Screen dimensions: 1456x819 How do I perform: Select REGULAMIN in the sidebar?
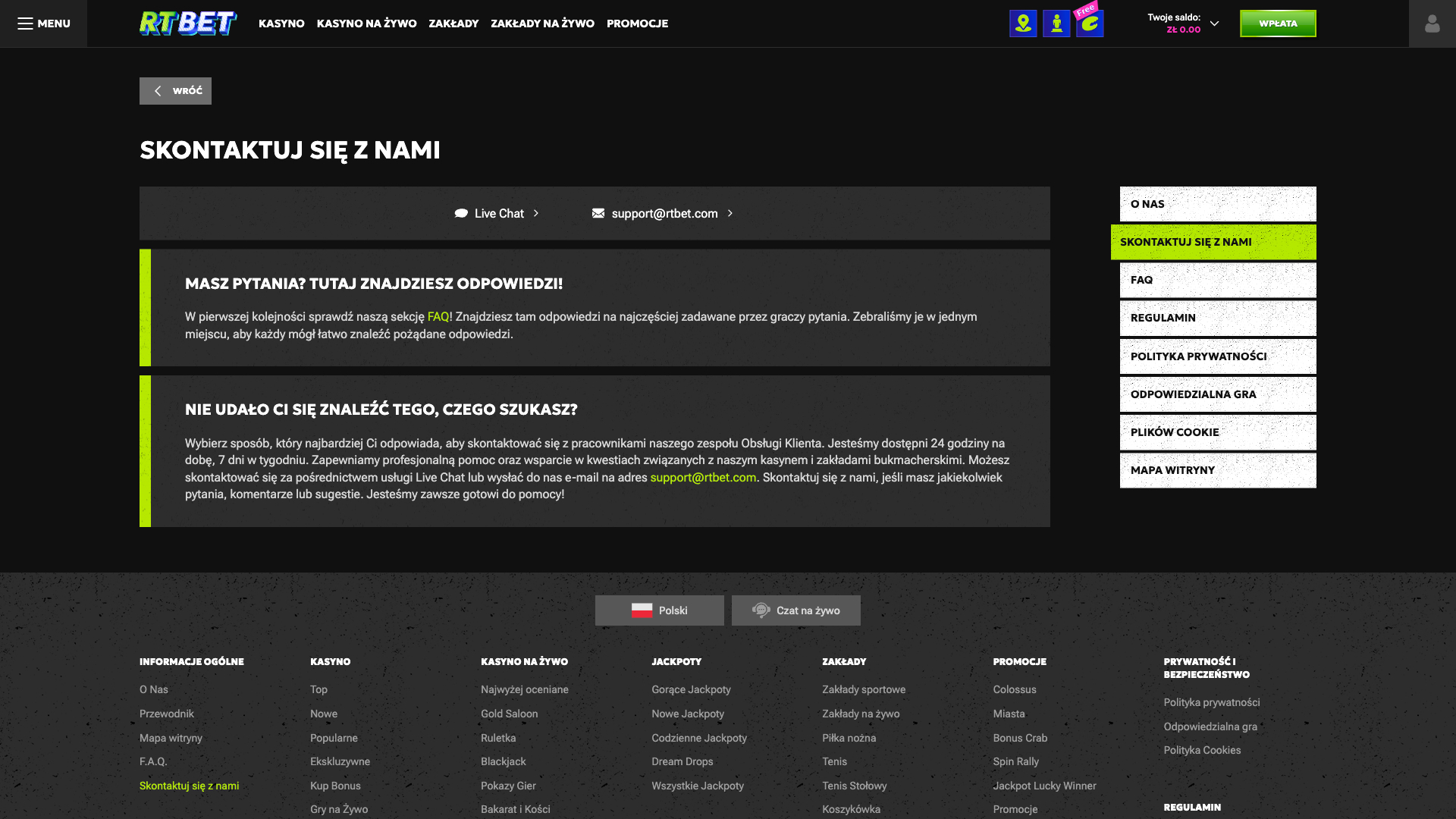pyautogui.click(x=1218, y=318)
